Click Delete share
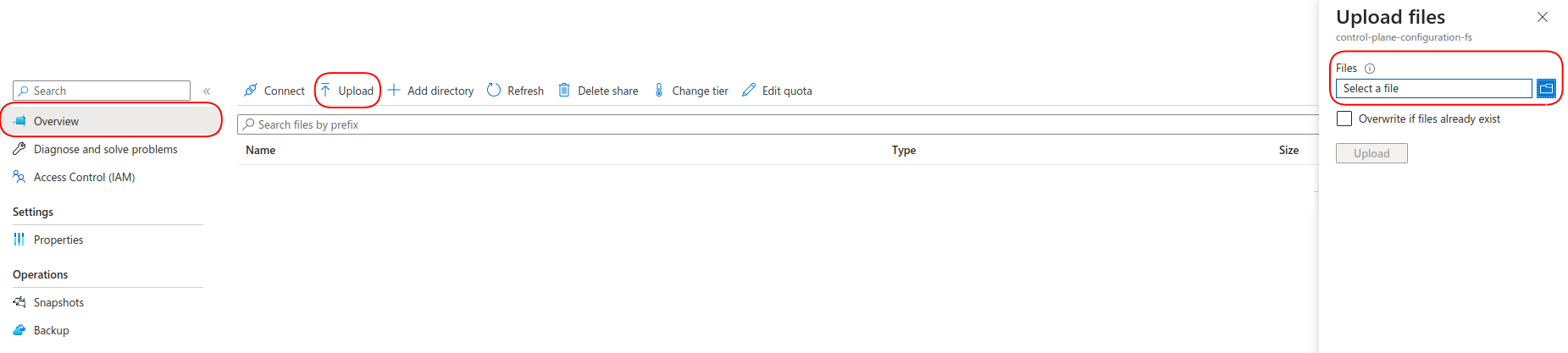The image size is (1568, 353). click(x=598, y=91)
